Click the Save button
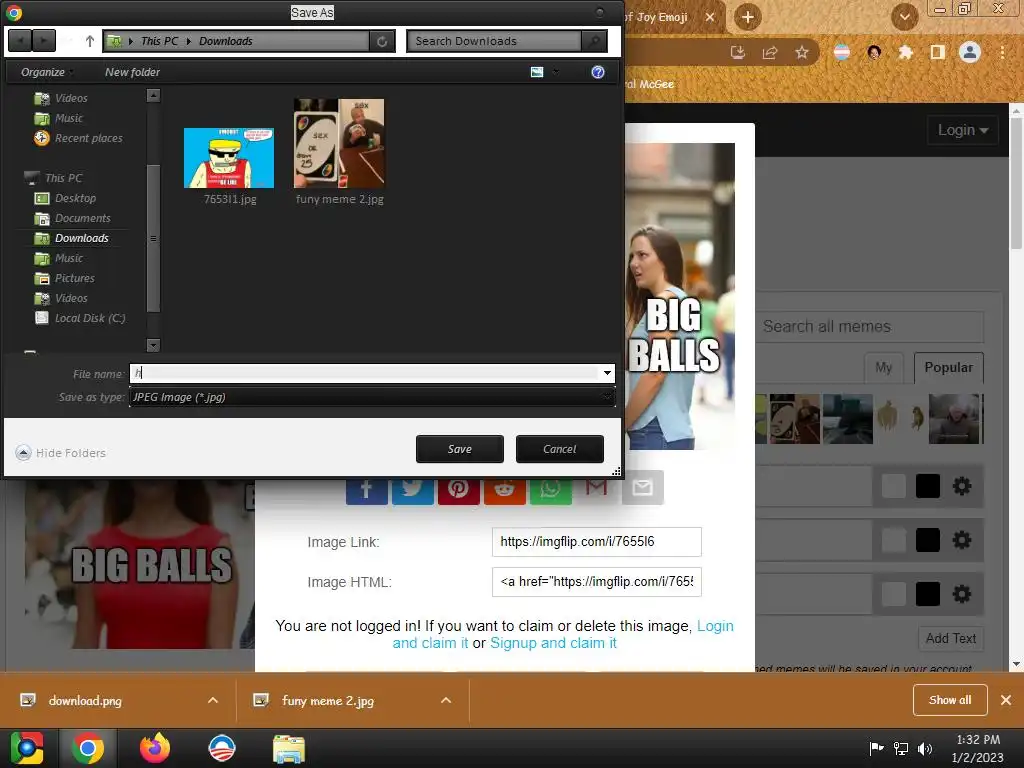 pos(460,449)
